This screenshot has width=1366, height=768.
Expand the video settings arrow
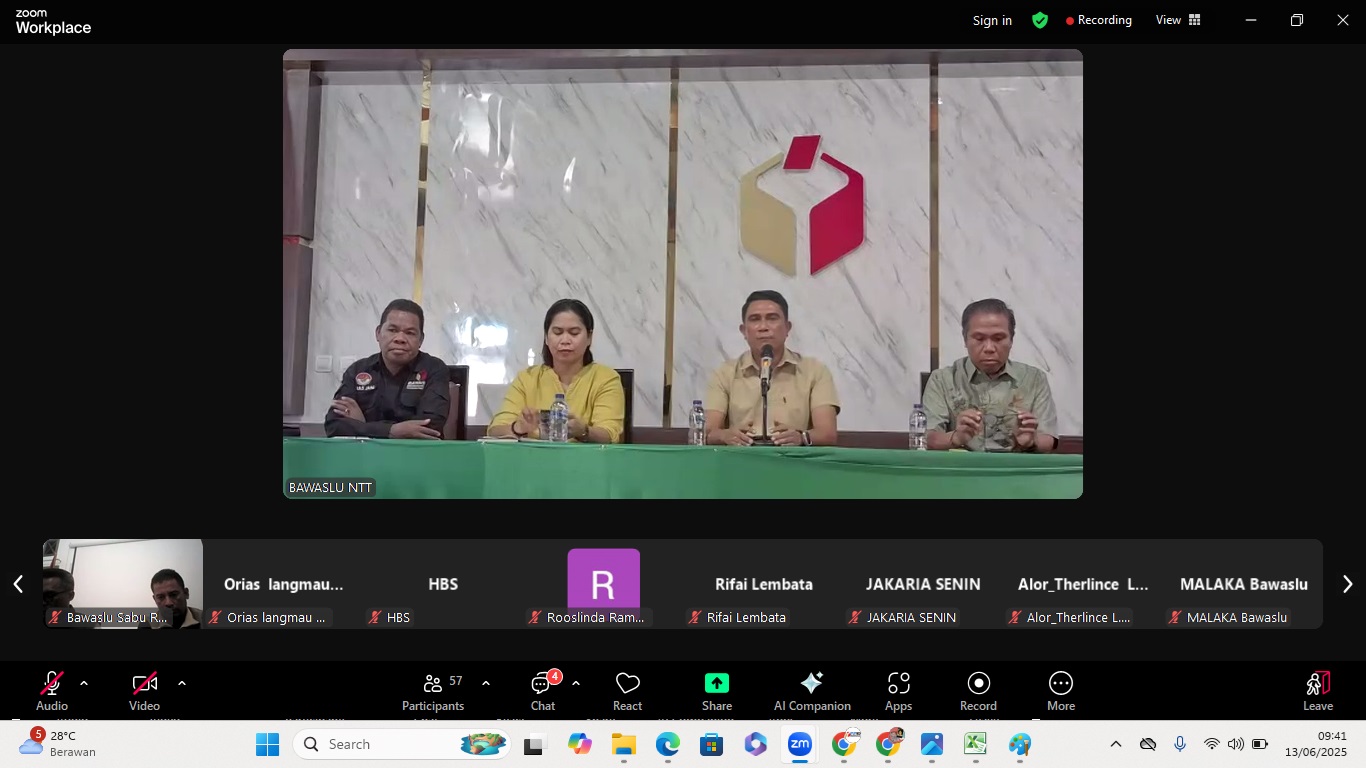pos(182,683)
